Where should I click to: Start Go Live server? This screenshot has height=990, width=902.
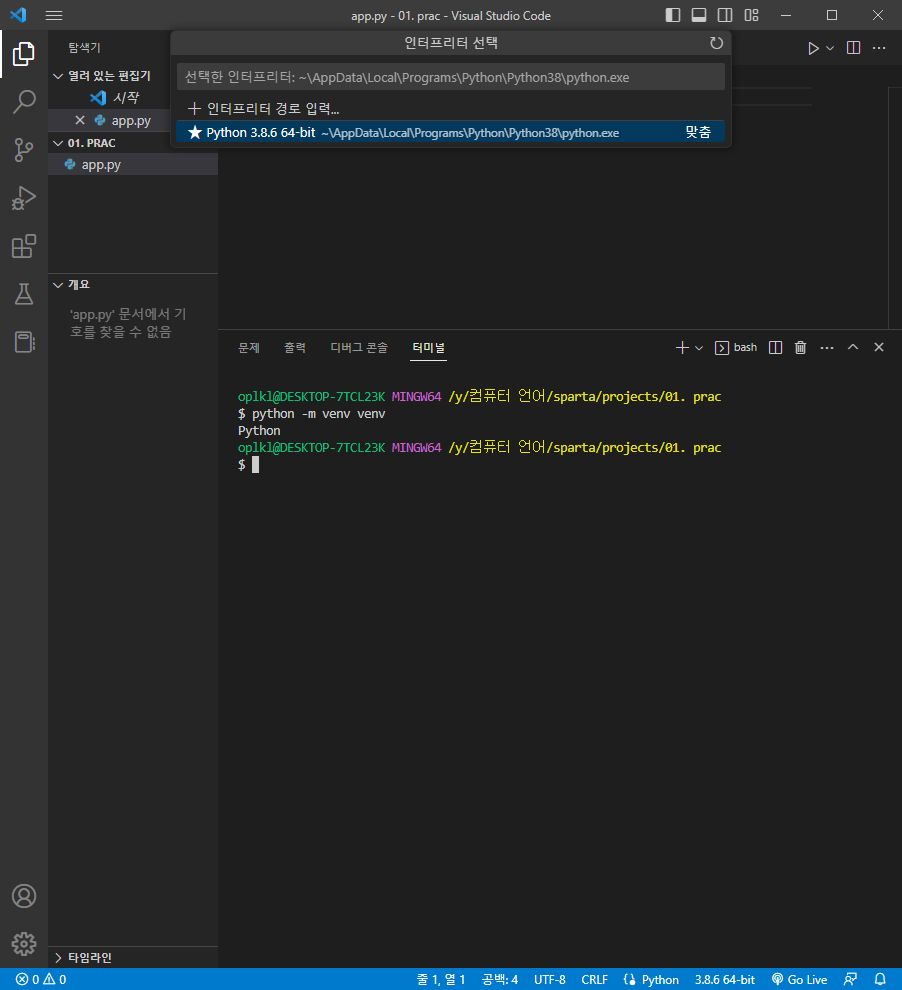(x=799, y=979)
